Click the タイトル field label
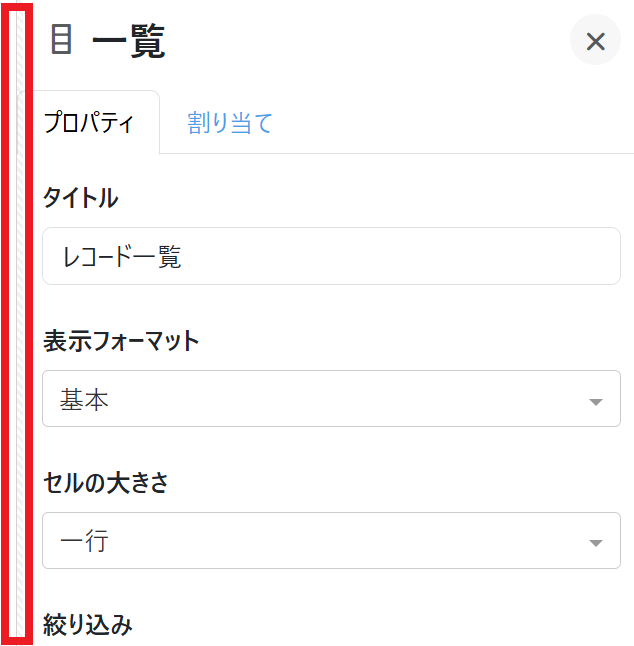Image resolution: width=634 pixels, height=646 pixels. pyautogui.click(x=80, y=198)
